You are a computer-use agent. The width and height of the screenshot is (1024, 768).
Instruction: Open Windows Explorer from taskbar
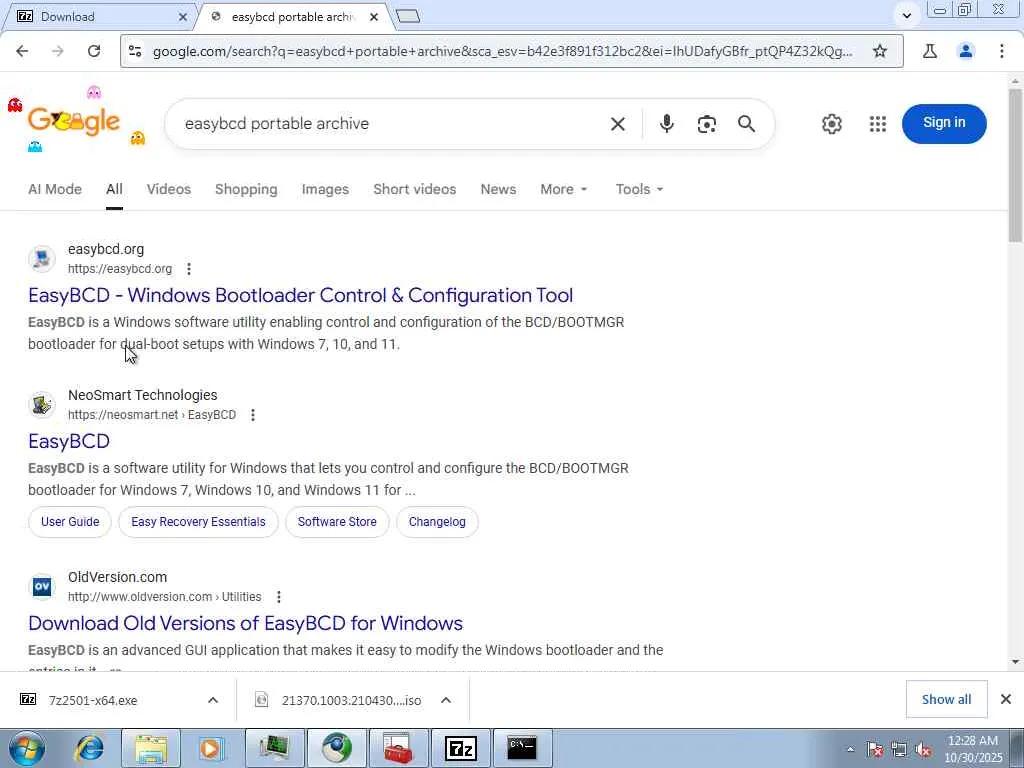point(151,748)
